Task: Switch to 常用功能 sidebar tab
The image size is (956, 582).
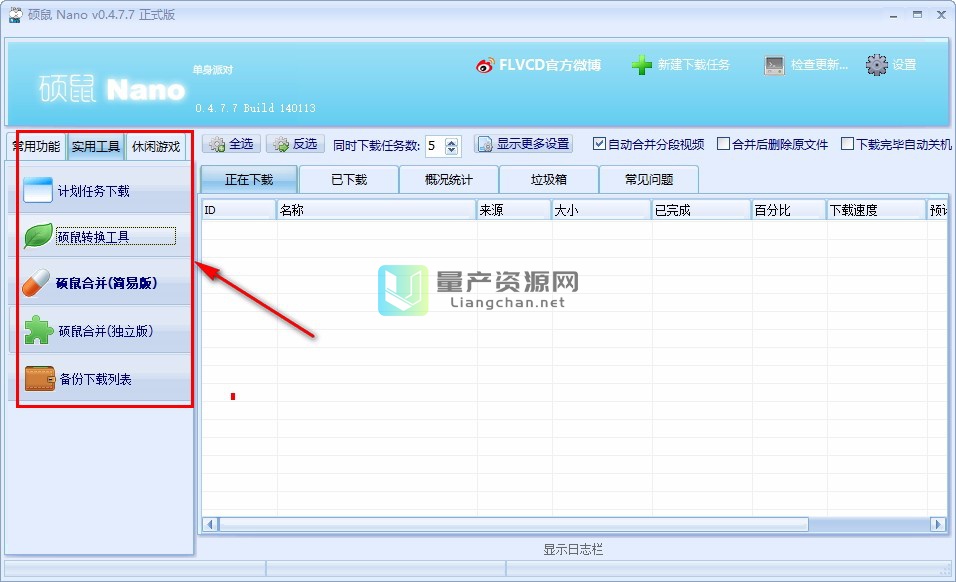Action: (x=37, y=147)
